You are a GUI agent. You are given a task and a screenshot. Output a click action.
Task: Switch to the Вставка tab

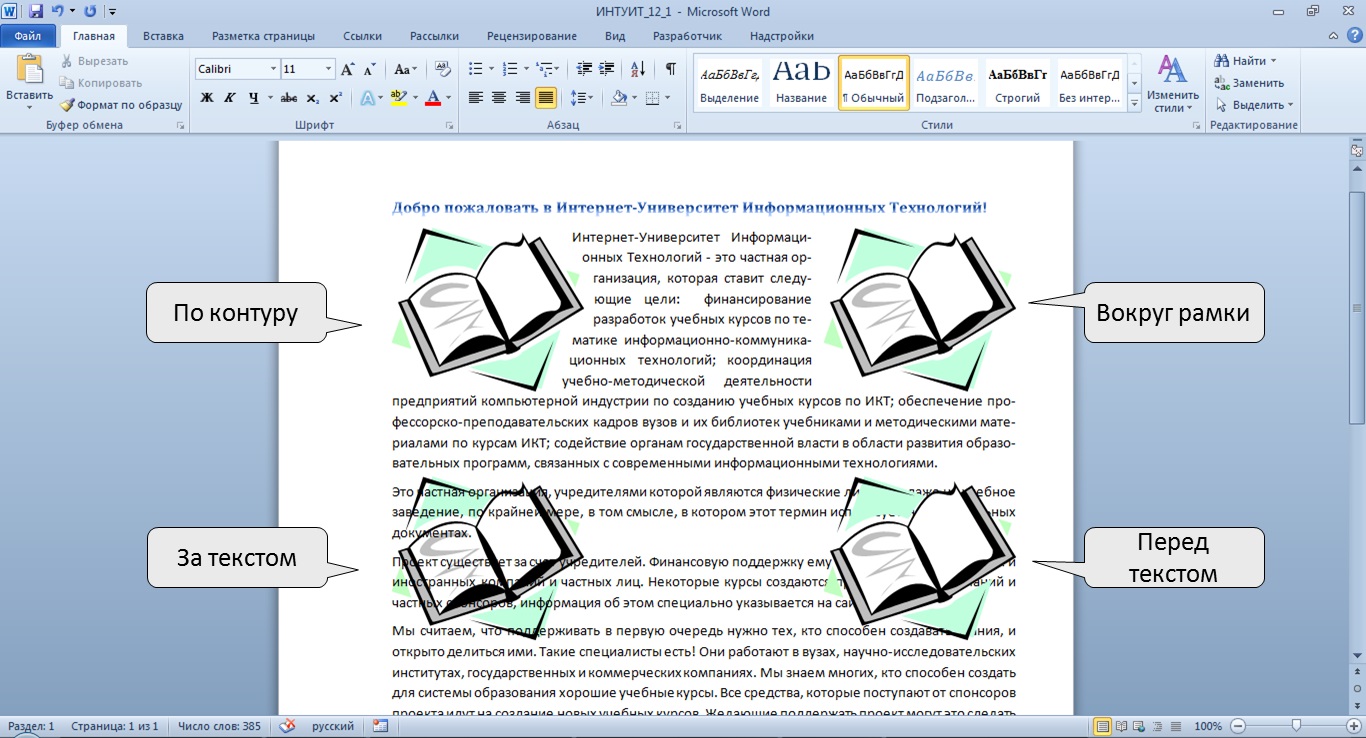[163, 36]
